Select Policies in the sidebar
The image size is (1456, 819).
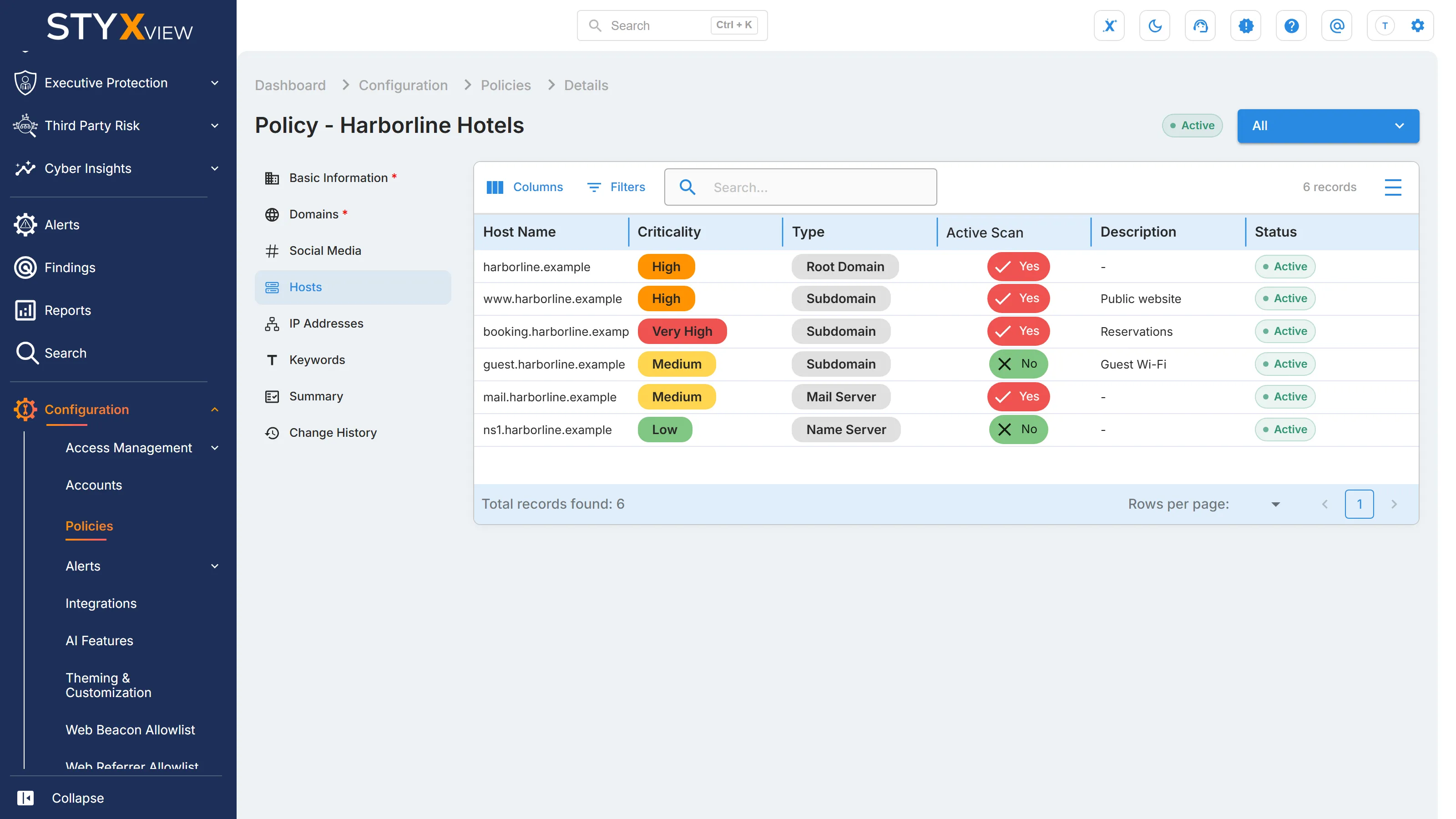pyautogui.click(x=89, y=526)
